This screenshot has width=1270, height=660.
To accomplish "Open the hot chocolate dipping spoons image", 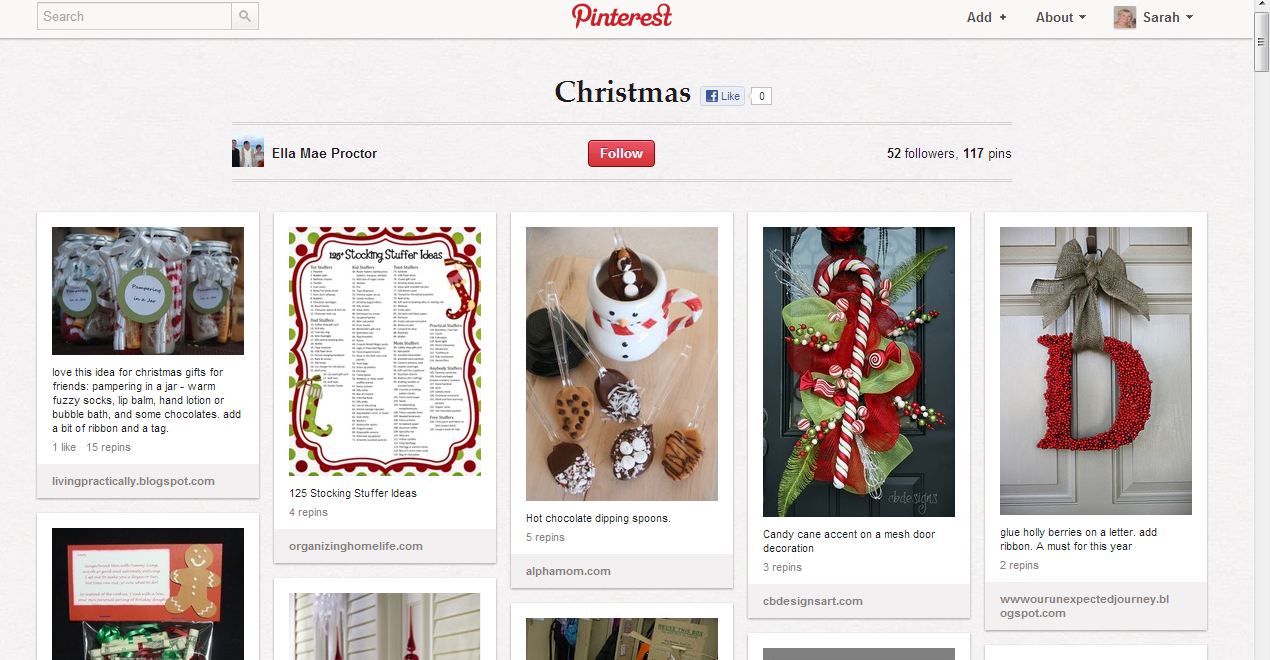I will 622,364.
